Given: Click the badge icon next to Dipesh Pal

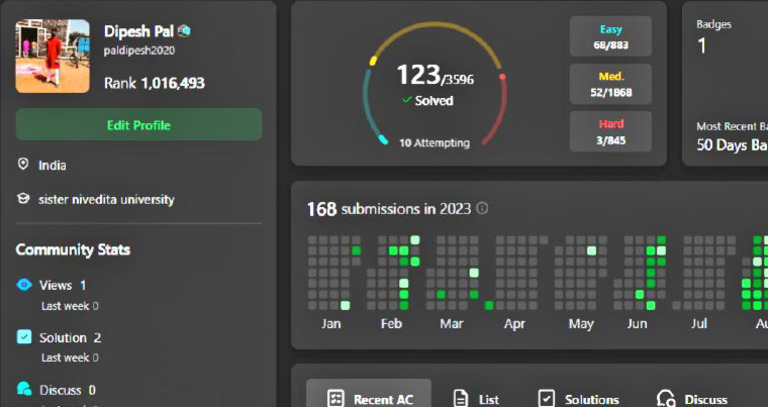Looking at the screenshot, I should tap(184, 31).
